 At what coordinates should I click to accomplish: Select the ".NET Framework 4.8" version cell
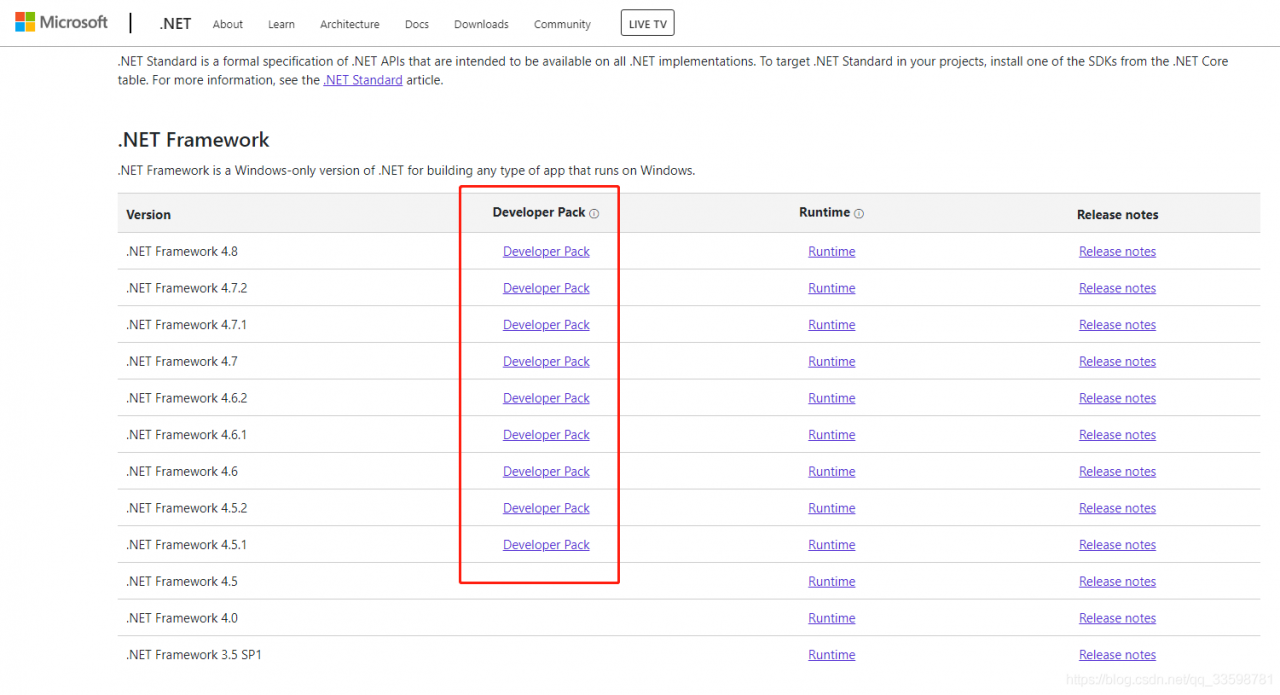(x=182, y=252)
